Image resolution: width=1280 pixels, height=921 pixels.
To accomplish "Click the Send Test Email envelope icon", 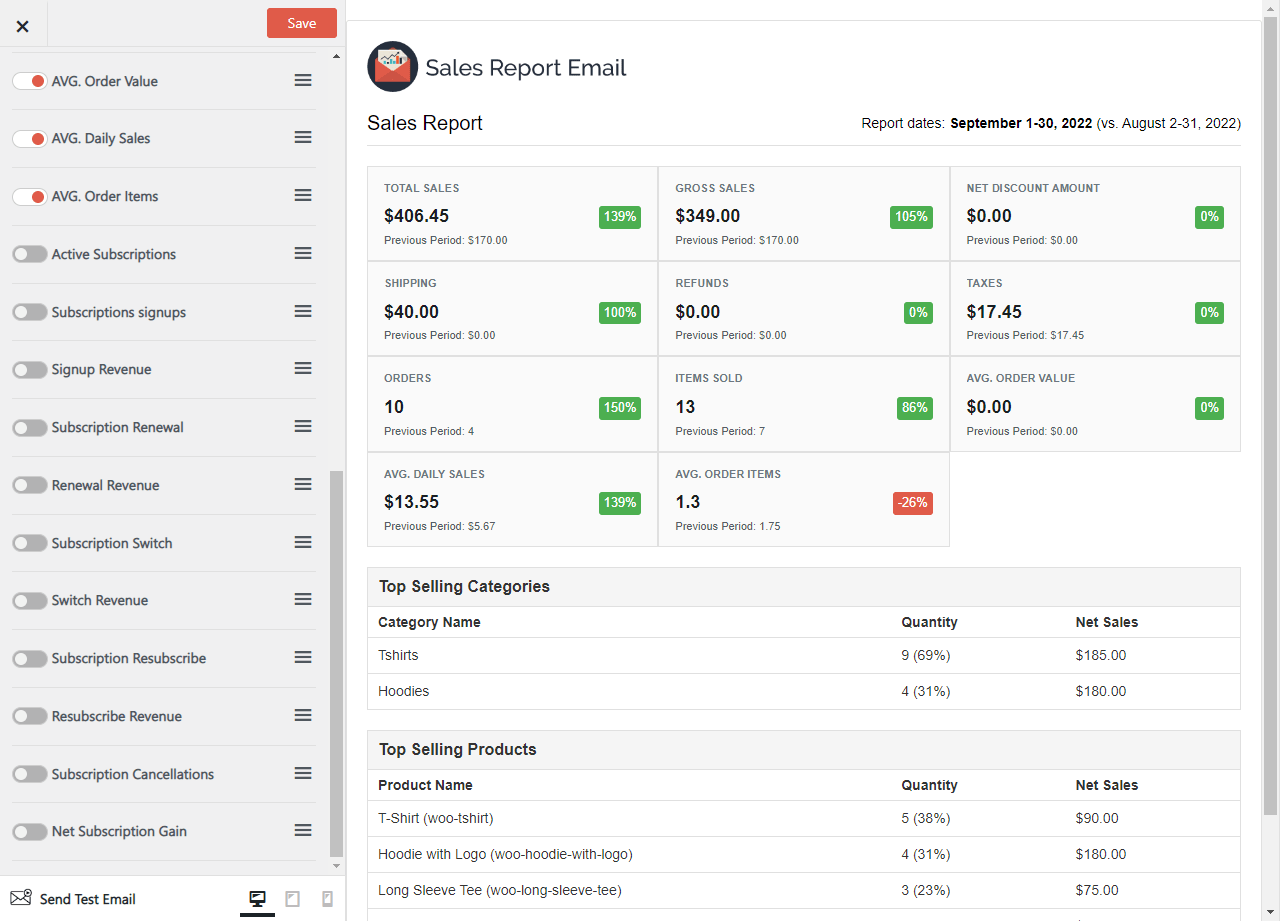I will point(21,898).
